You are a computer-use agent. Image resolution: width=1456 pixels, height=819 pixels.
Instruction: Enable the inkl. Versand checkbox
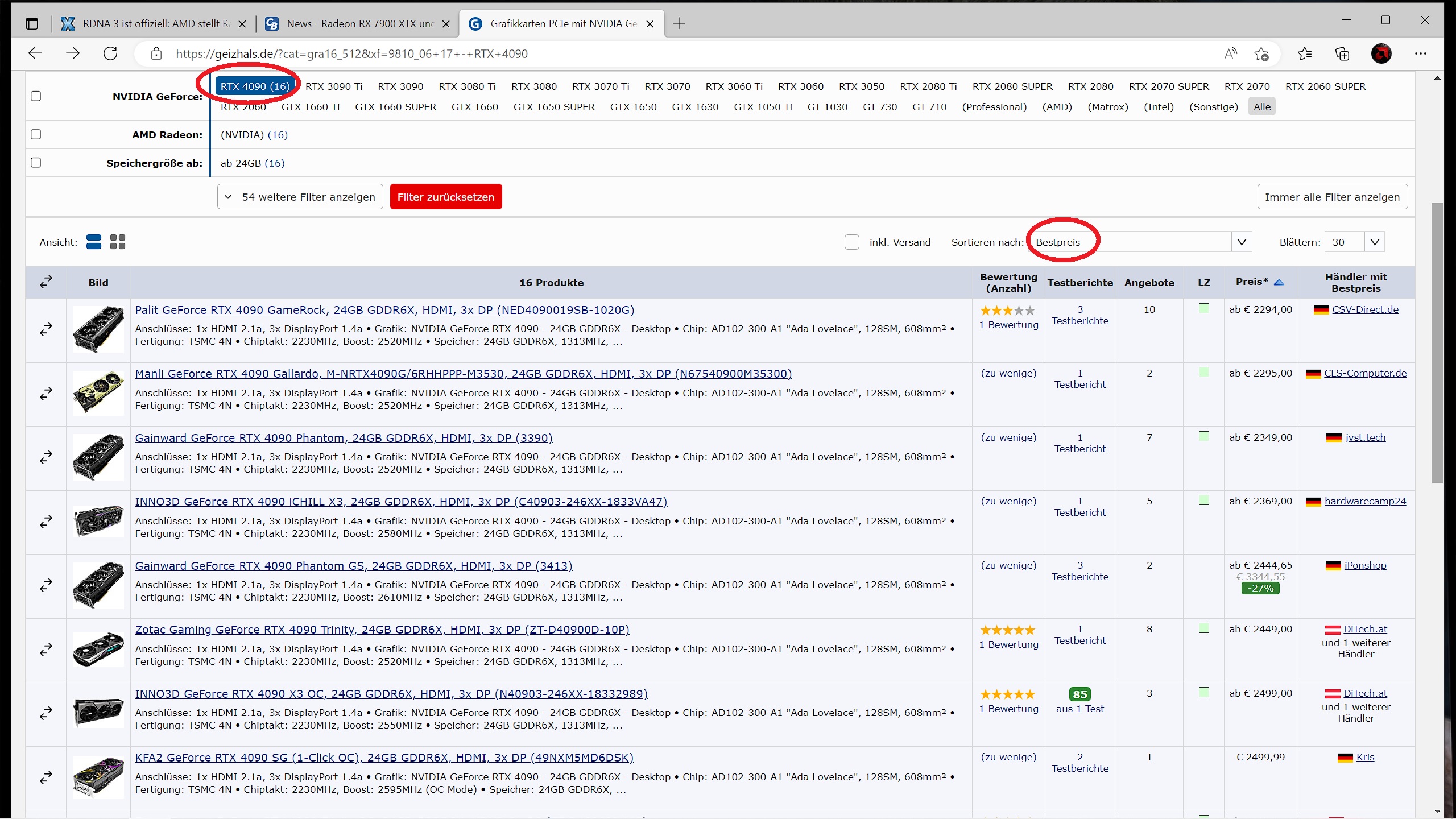(851, 242)
